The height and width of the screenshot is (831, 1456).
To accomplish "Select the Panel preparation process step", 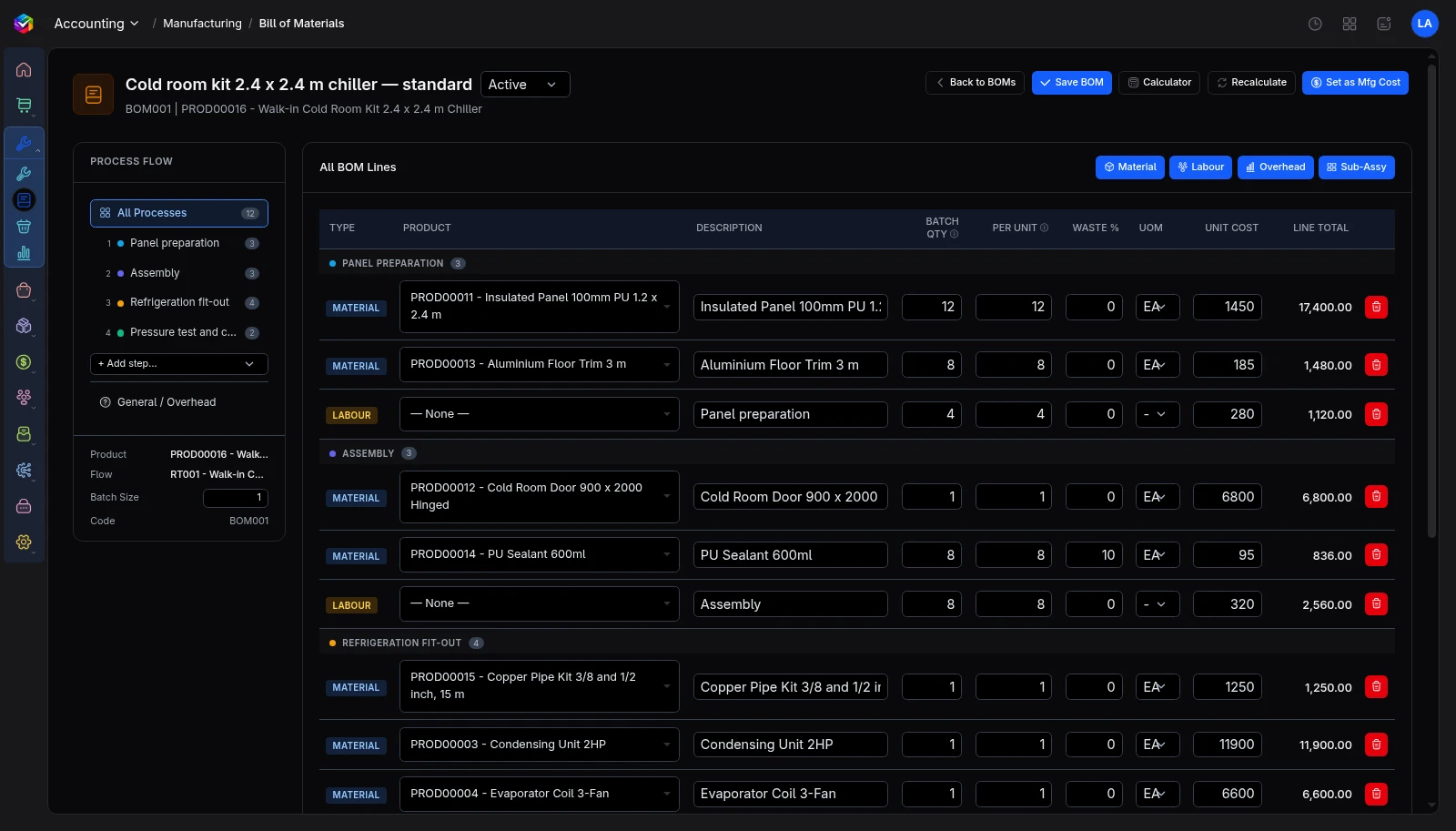I will pos(179,243).
